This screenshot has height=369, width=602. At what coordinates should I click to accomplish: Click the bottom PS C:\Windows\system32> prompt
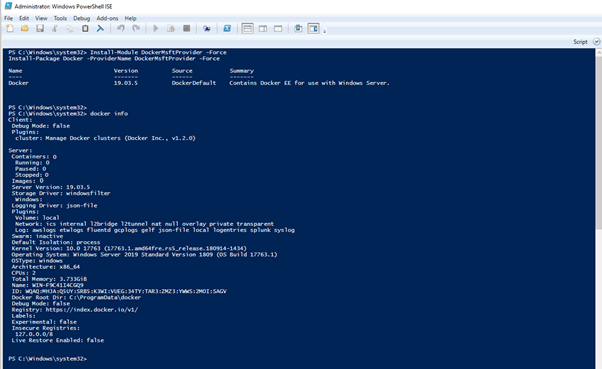48,359
